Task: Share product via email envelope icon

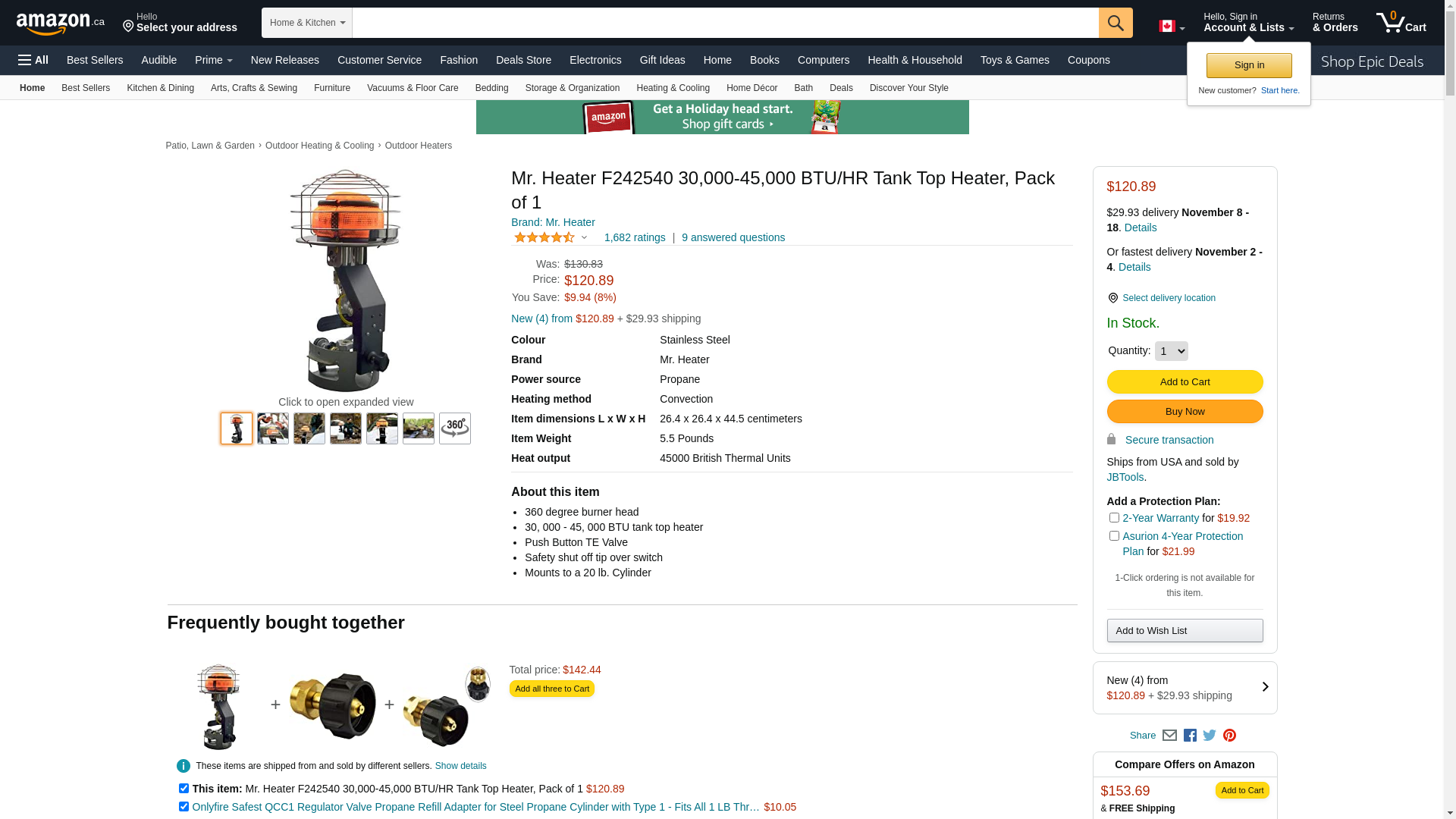Action: tap(1169, 736)
